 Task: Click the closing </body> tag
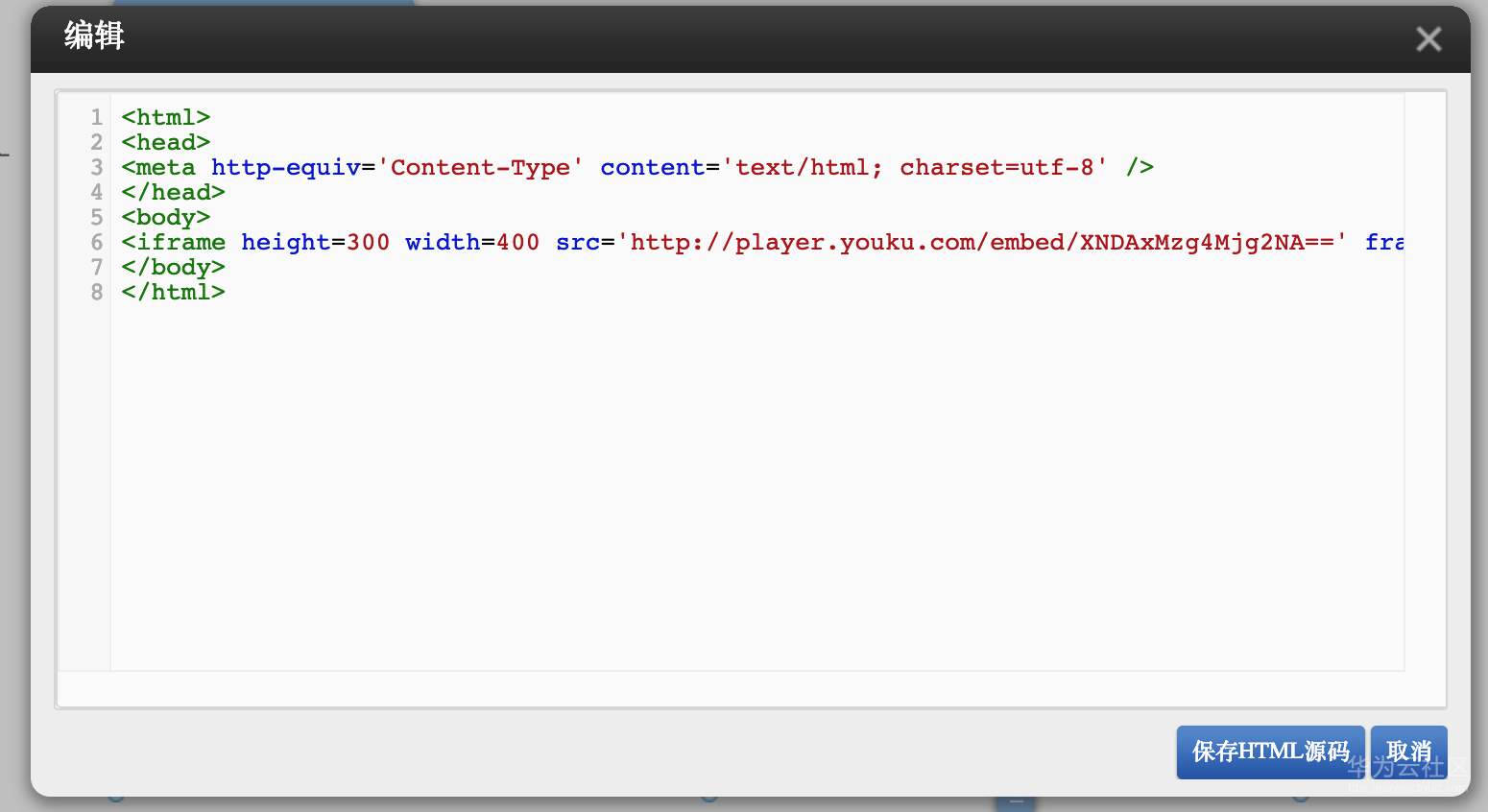coord(173,267)
